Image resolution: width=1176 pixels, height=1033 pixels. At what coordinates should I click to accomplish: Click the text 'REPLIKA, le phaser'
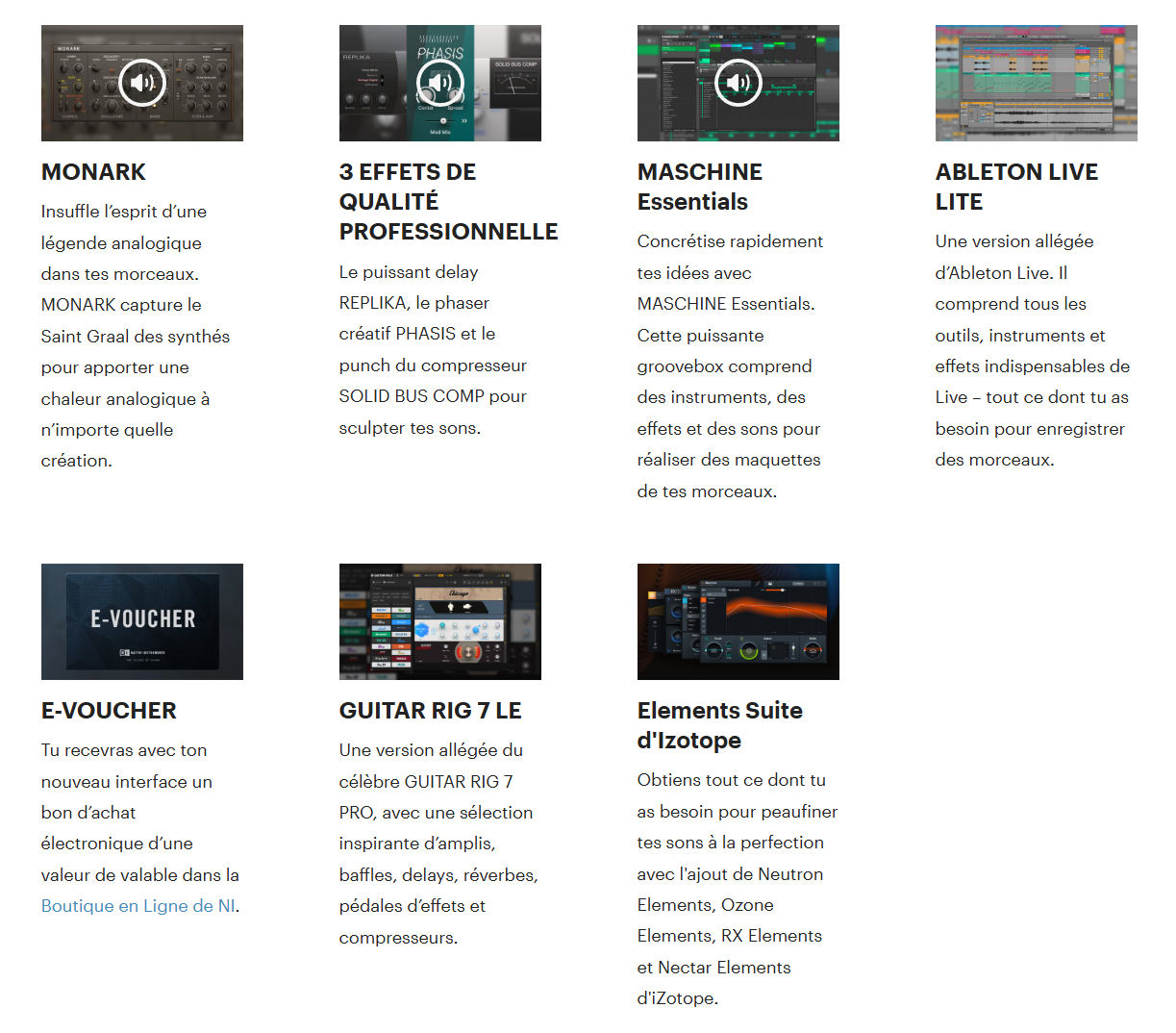(414, 303)
